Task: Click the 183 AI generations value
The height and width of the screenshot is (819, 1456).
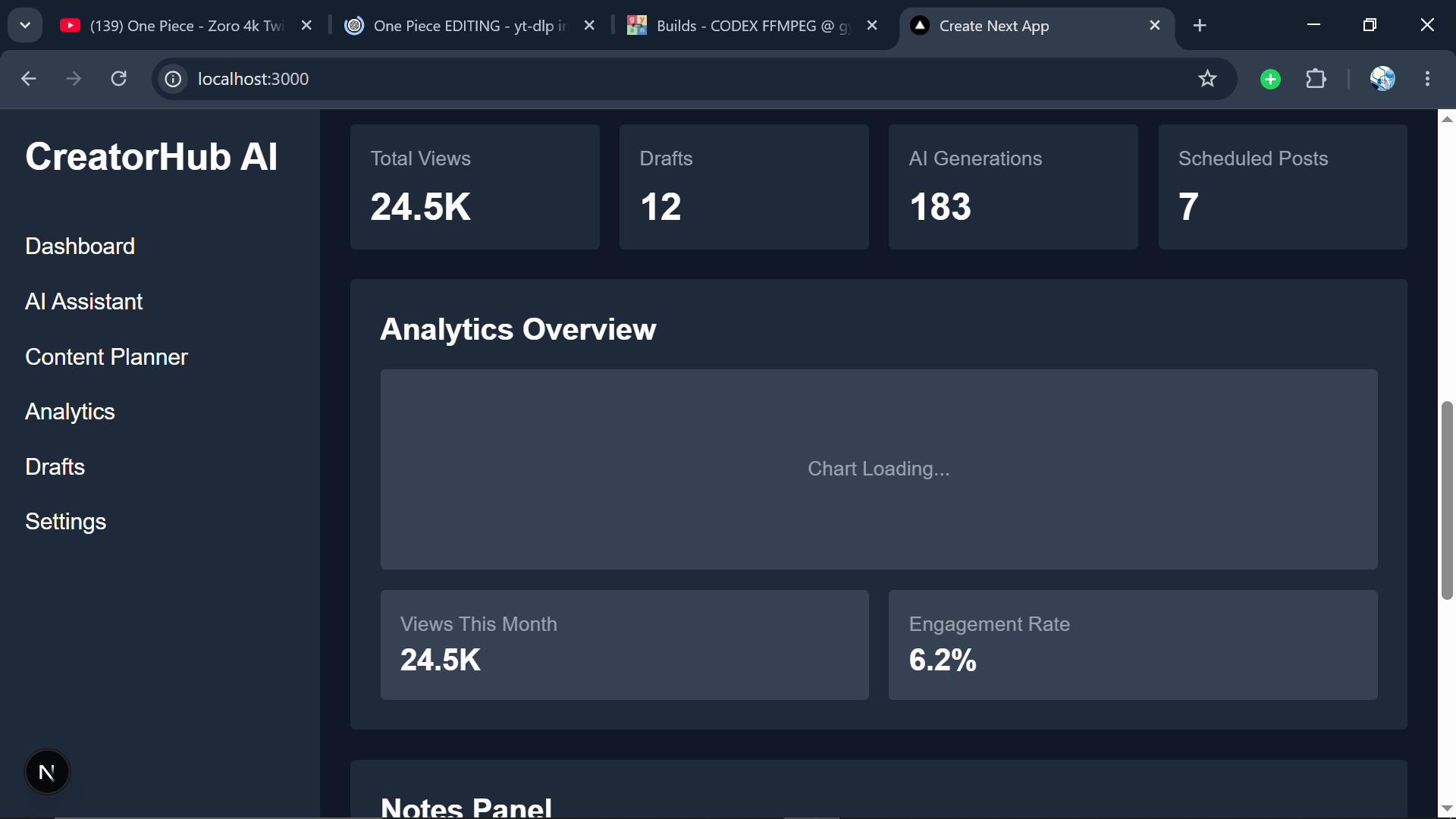Action: tap(940, 207)
